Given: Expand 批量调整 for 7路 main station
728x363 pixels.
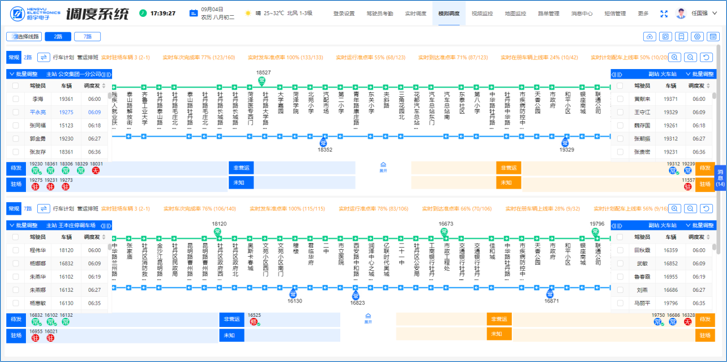Looking at the screenshot, I should 22,225.
